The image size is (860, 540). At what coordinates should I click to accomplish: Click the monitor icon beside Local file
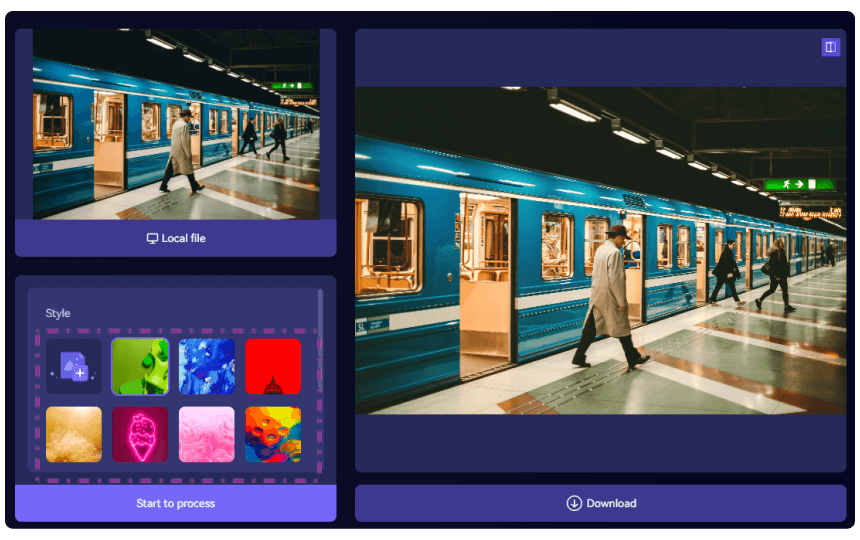click(x=152, y=238)
